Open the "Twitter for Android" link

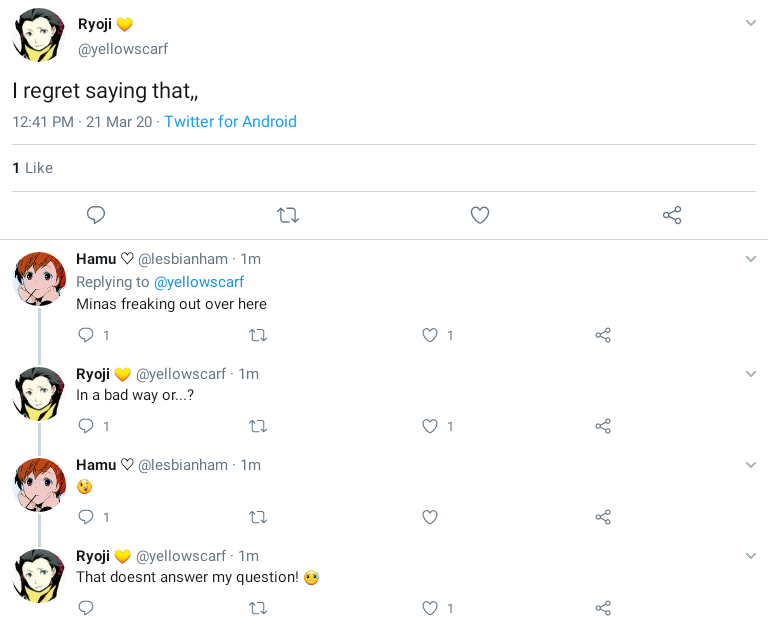pos(230,122)
